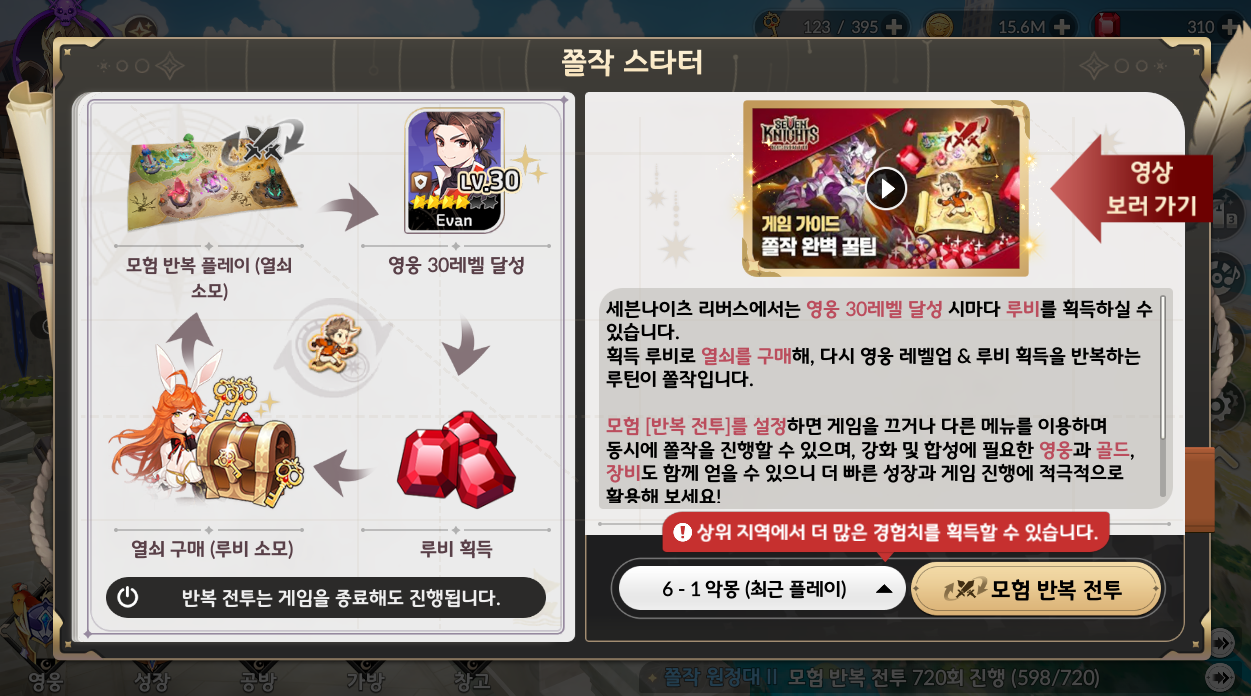This screenshot has width=1251, height=696.
Task: Play the 쫄작 guide video
Action: pos(885,187)
